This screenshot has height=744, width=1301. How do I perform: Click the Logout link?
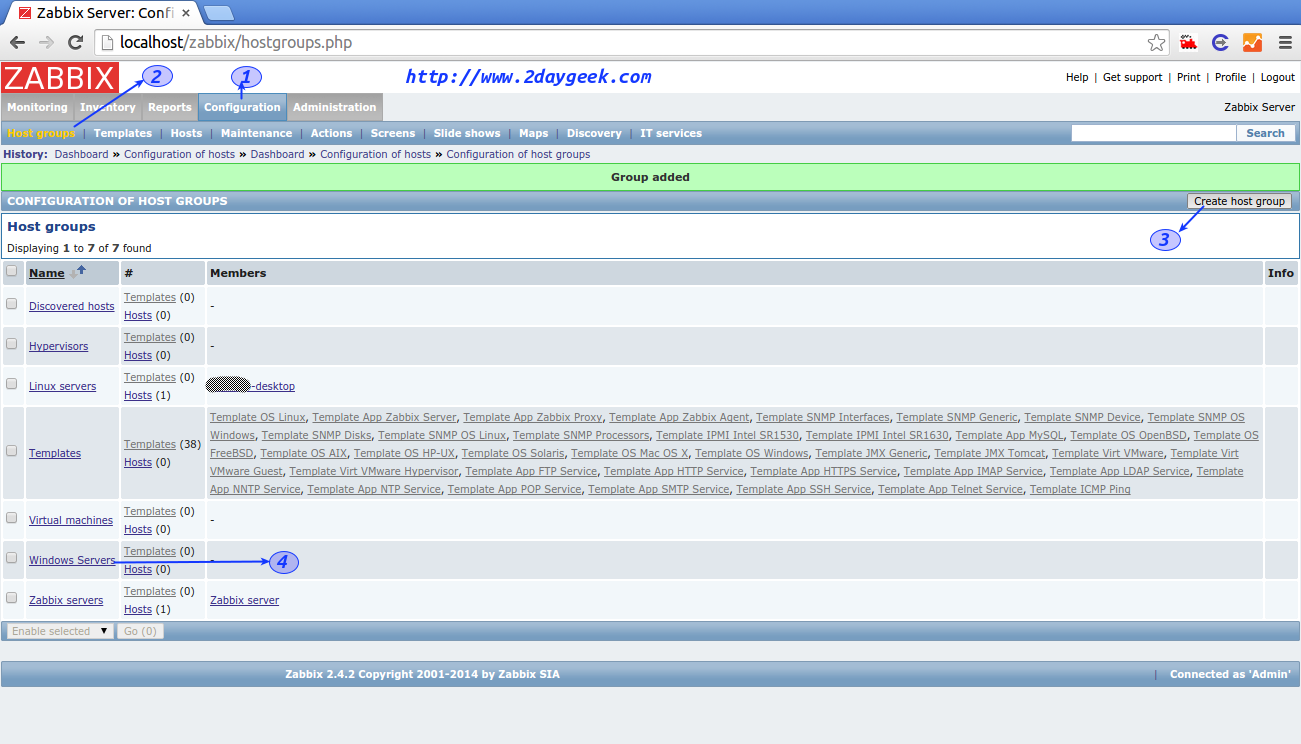pyautogui.click(x=1278, y=77)
